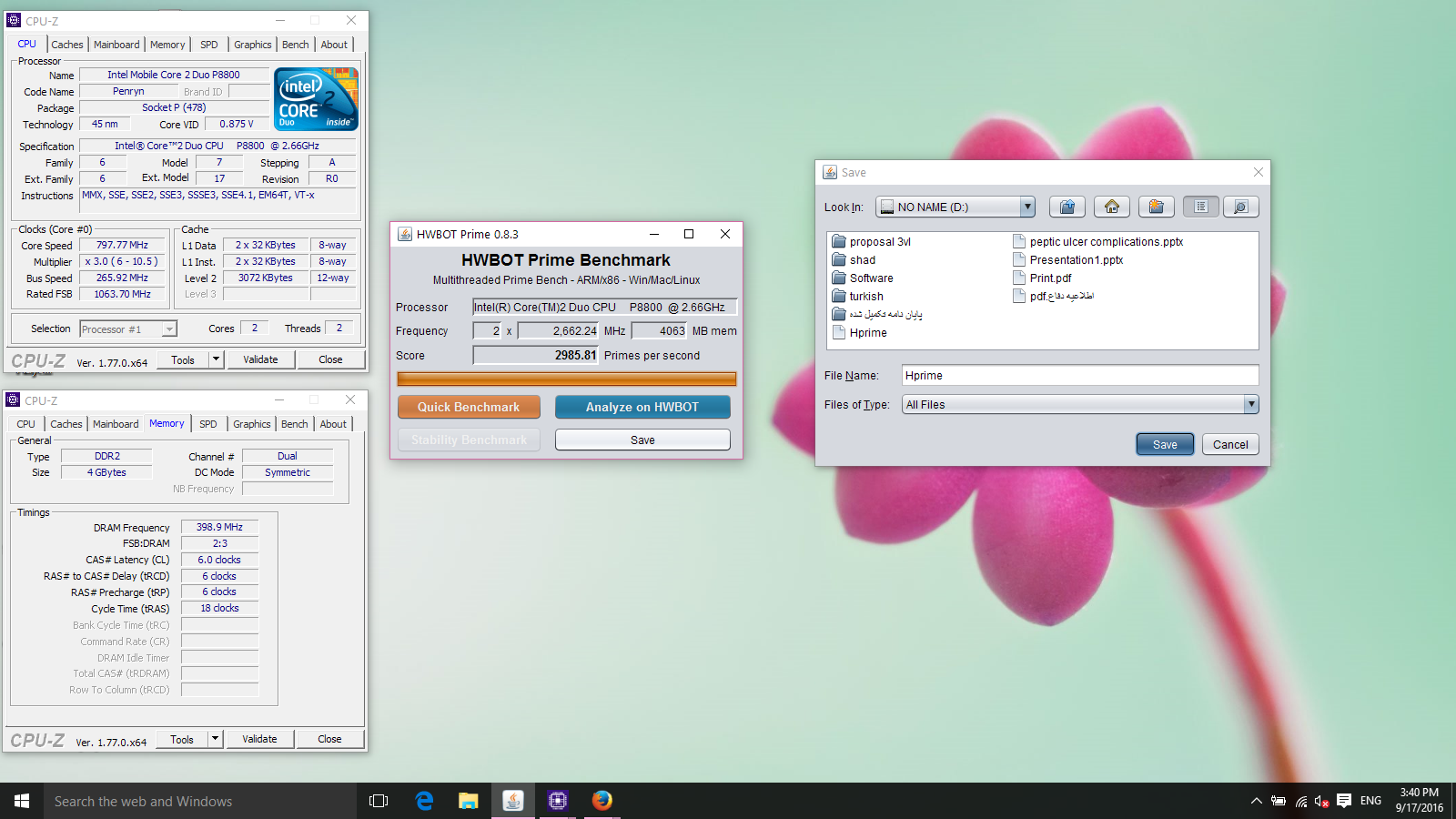Start the Quick Benchmark in HWBOT Prime
Image resolution: width=1456 pixels, height=819 pixels.
(x=469, y=407)
